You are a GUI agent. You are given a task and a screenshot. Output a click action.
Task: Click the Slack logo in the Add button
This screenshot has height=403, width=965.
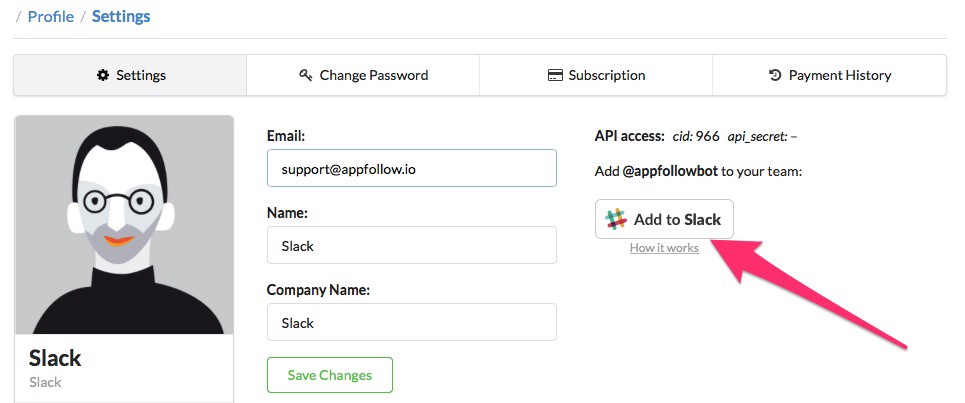click(616, 220)
